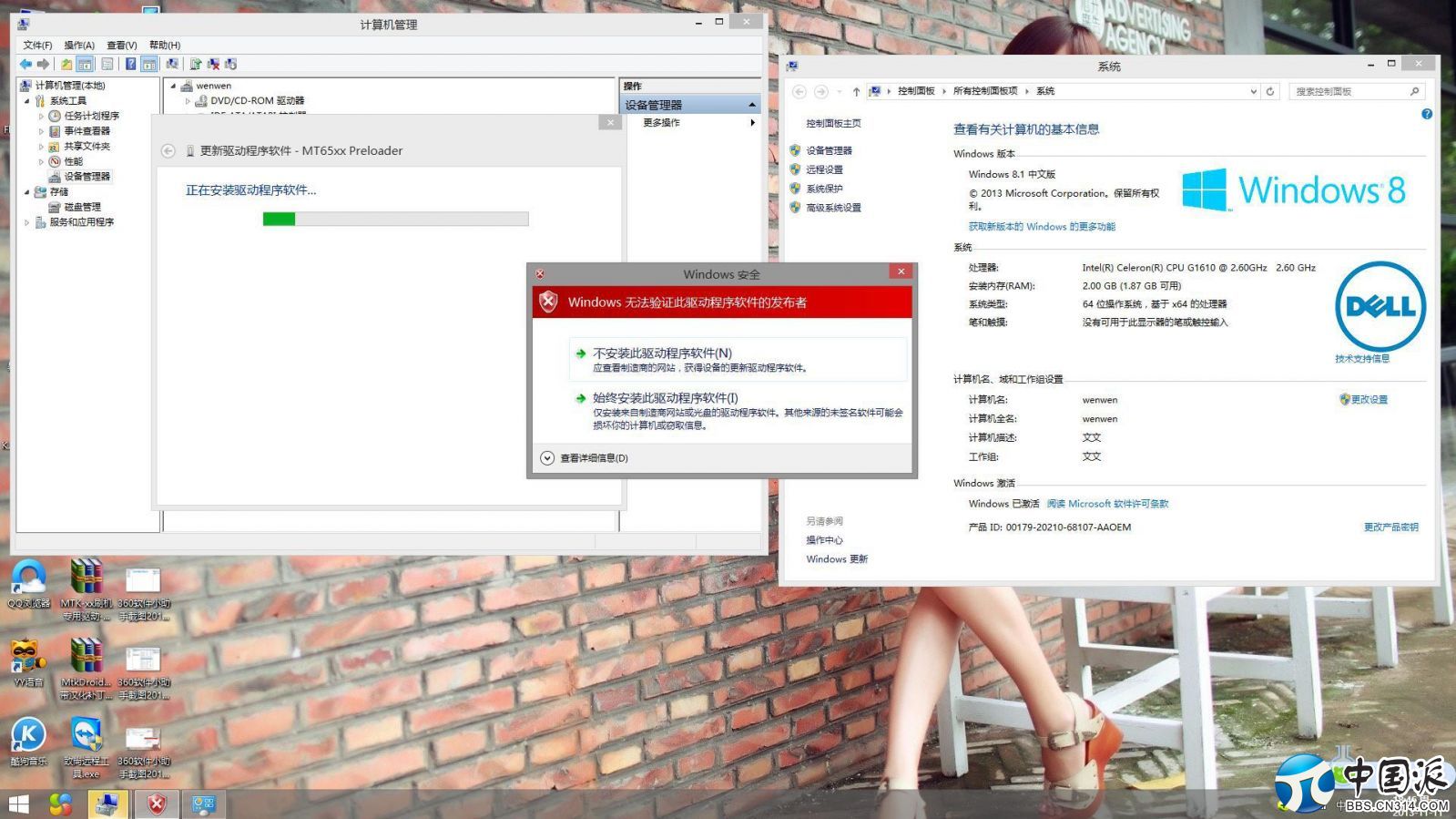Click the uninstall device toolbar icon with red X
Screen dimensions: 1456x819
pos(213,64)
